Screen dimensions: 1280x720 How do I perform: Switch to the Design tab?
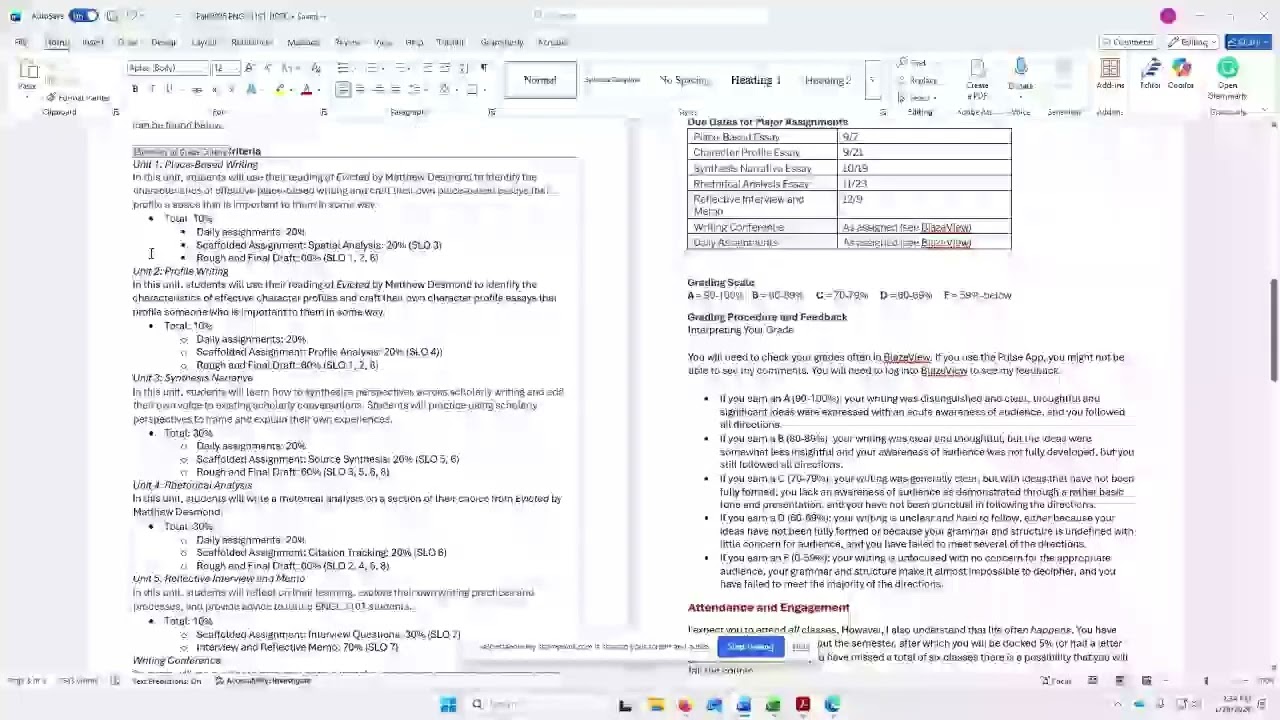pos(164,42)
